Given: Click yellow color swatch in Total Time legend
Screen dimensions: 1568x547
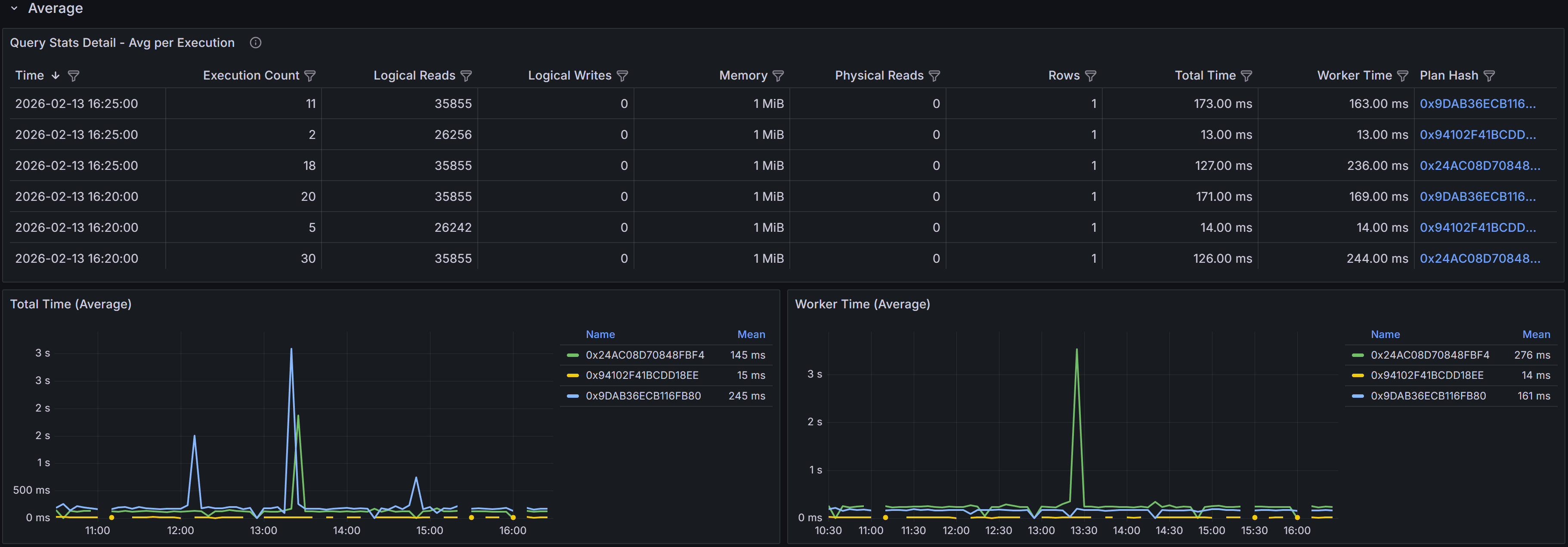Looking at the screenshot, I should [572, 375].
